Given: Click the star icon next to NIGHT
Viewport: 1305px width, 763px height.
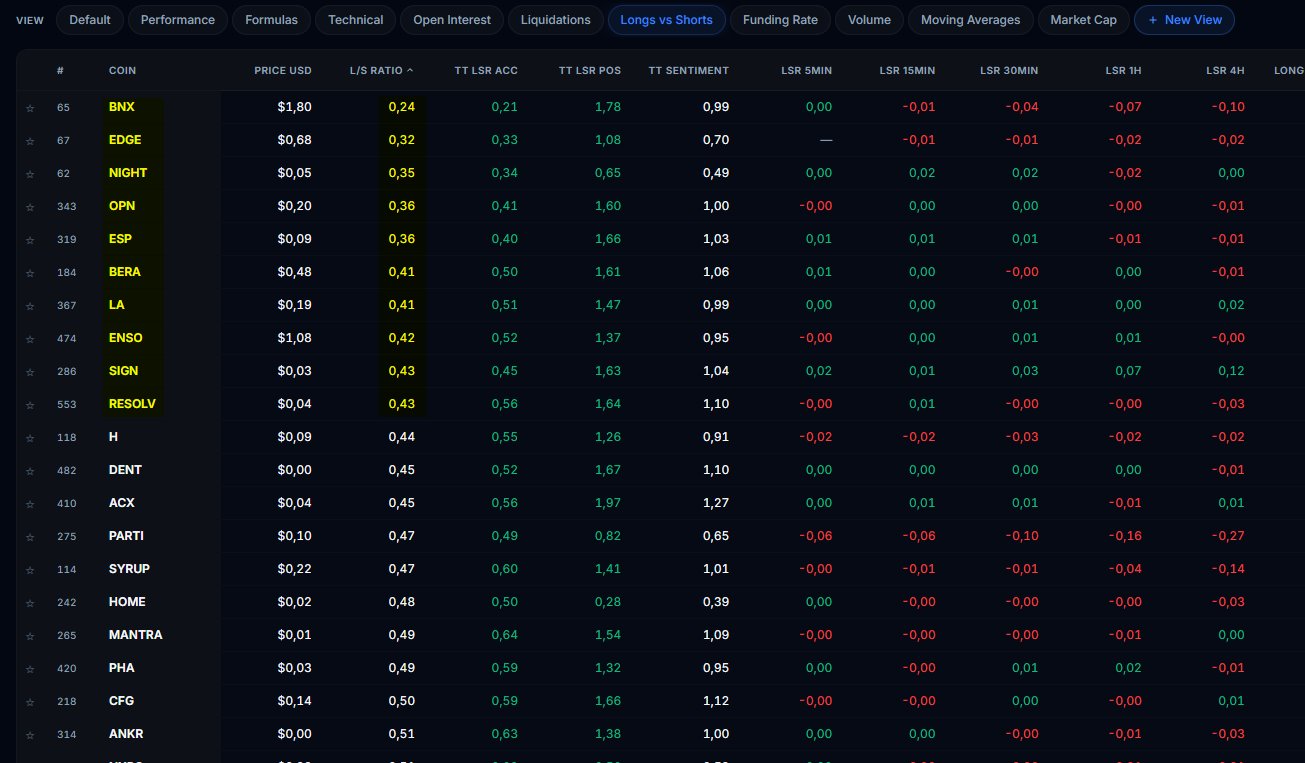Looking at the screenshot, I should (x=30, y=174).
